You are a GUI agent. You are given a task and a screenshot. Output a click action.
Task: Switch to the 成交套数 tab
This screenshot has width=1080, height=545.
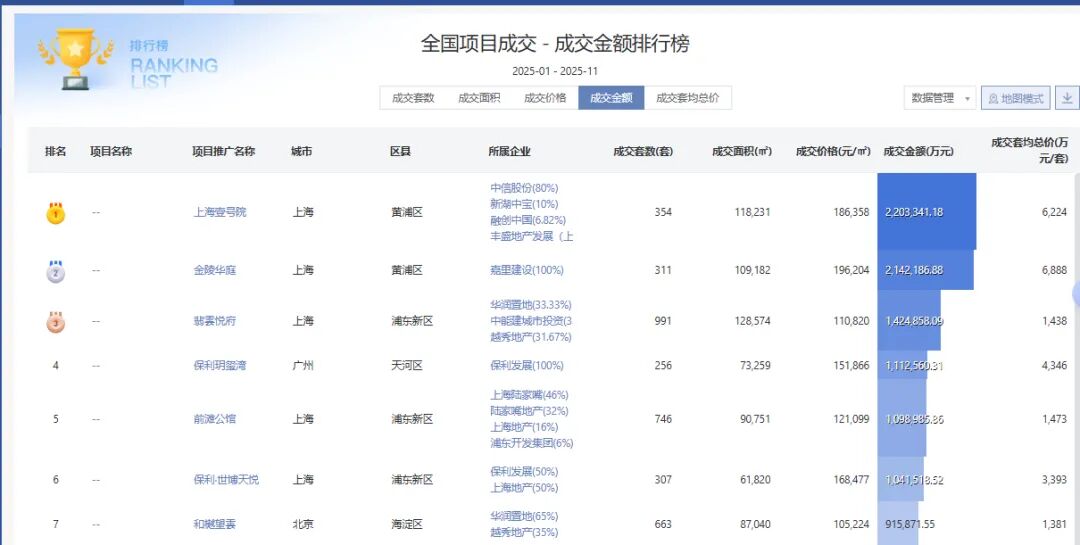[x=413, y=98]
